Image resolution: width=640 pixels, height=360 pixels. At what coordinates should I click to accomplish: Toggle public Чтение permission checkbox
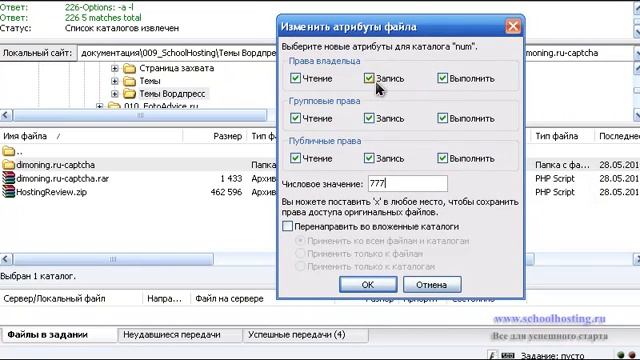[295, 158]
